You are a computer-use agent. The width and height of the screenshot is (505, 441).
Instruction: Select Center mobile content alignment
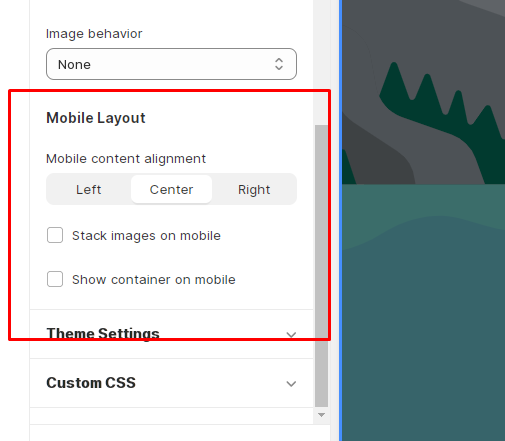(x=171, y=189)
